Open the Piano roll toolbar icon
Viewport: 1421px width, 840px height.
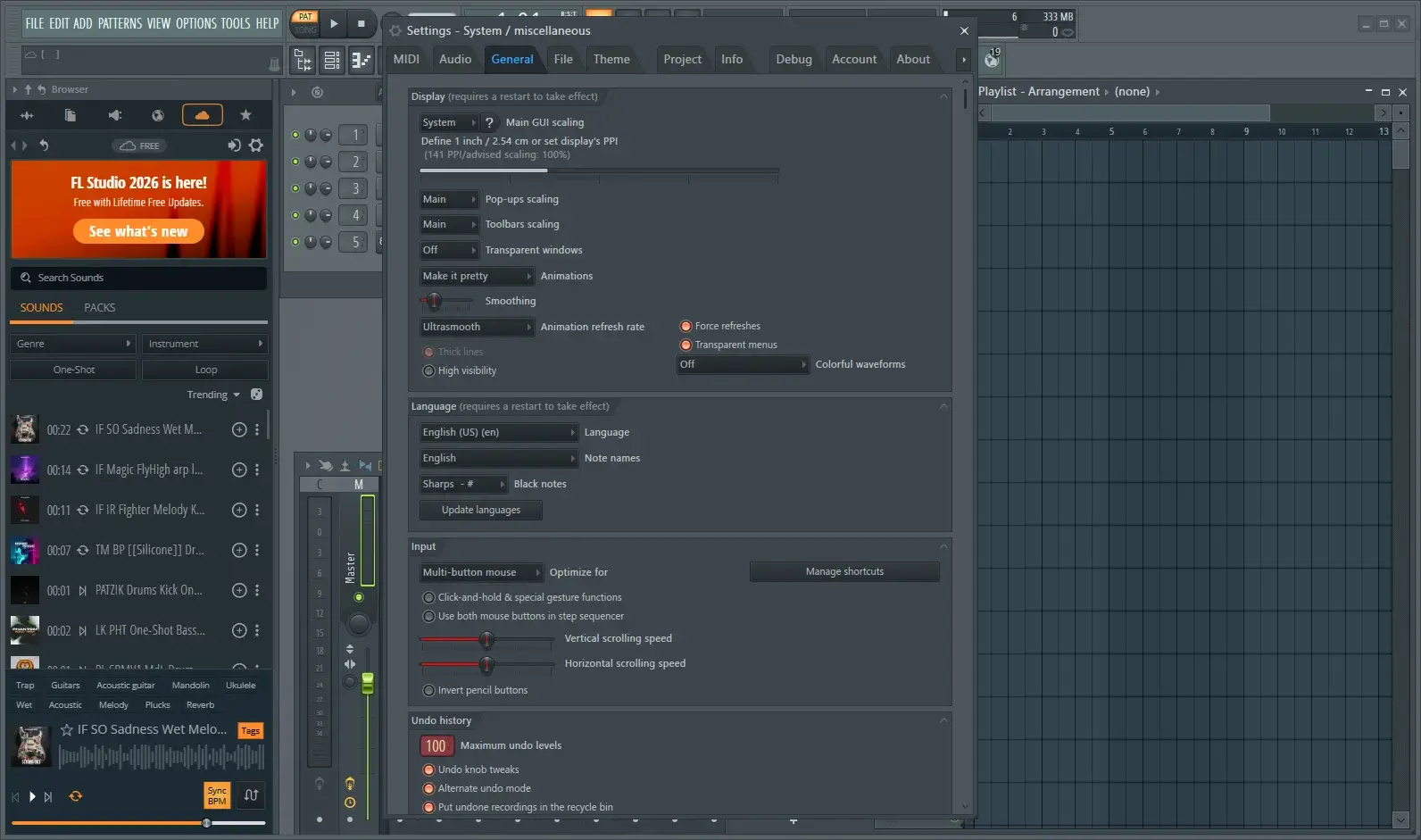[x=361, y=60]
